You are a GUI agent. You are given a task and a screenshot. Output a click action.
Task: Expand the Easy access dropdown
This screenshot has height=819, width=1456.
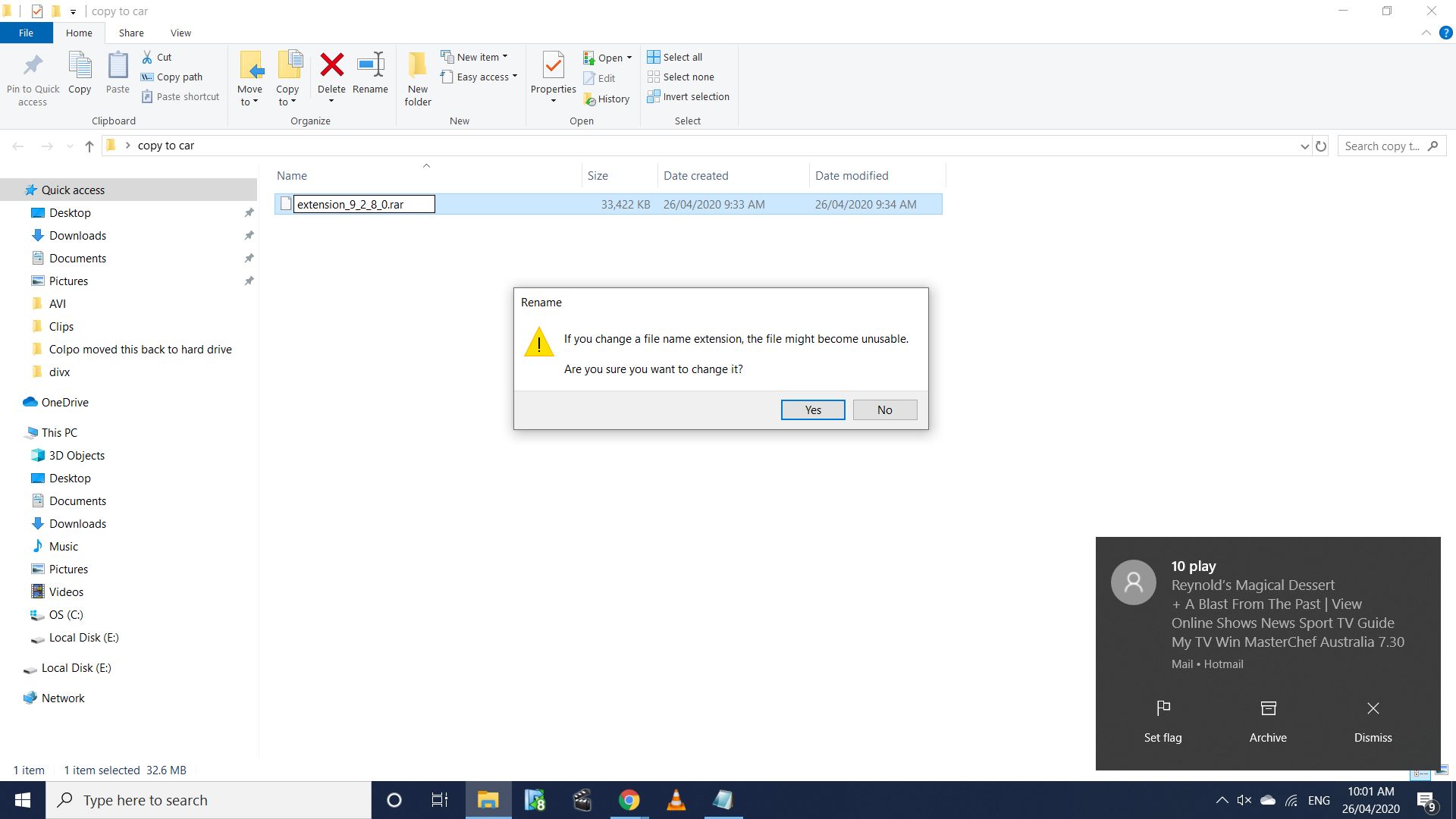tap(479, 77)
